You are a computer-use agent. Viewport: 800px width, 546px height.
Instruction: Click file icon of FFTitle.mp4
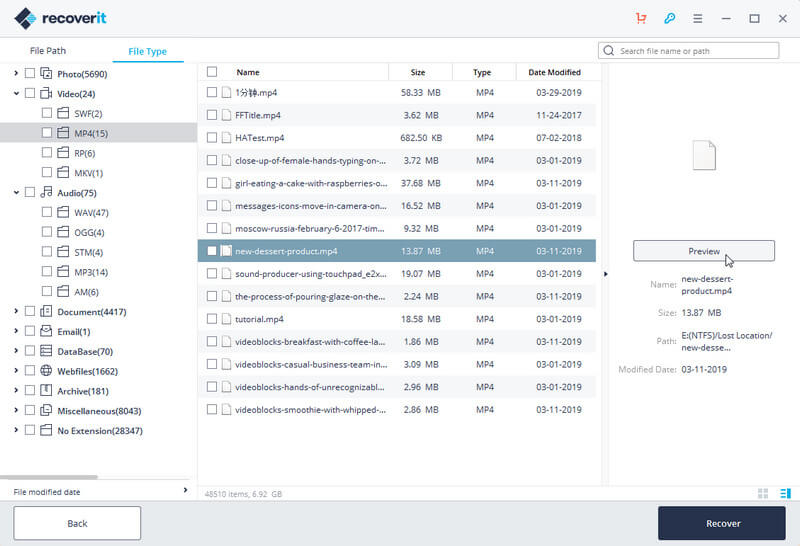[x=227, y=115]
